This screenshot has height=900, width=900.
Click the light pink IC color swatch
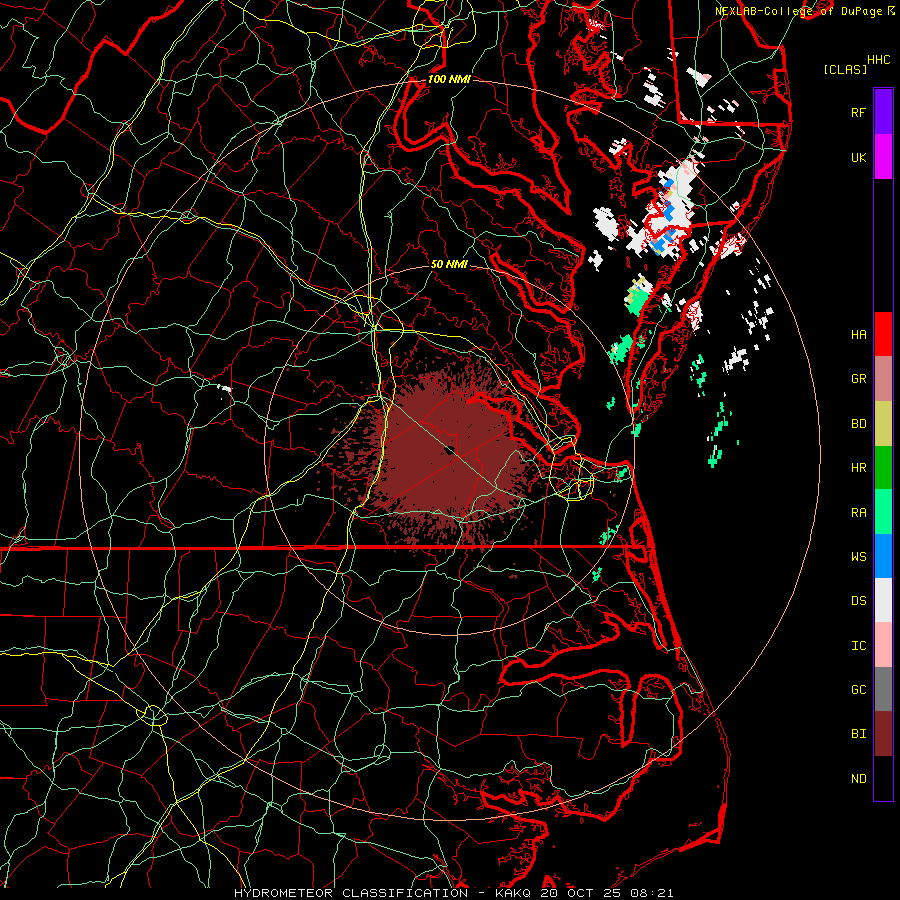[x=883, y=645]
